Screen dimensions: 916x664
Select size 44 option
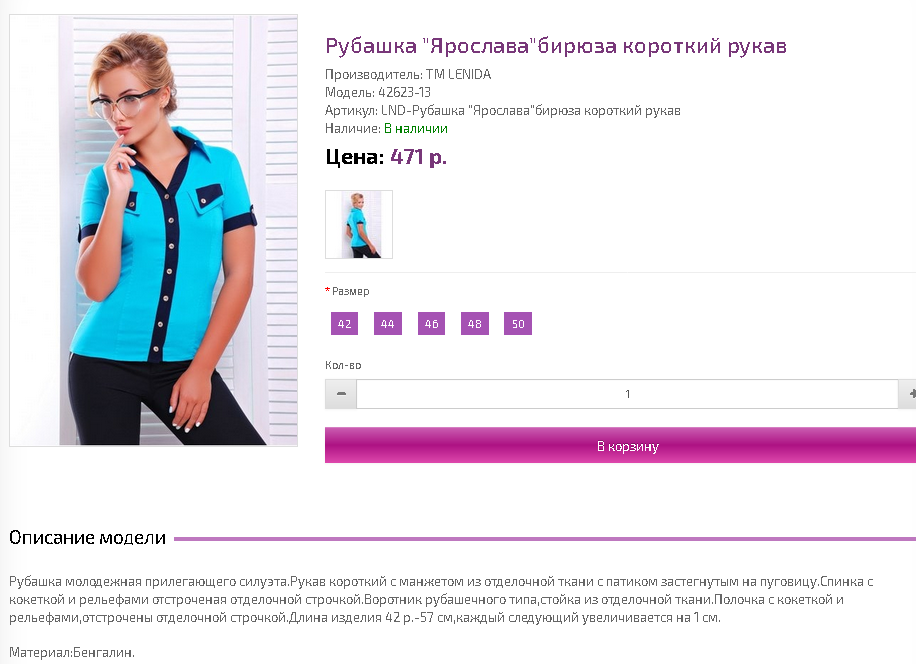(388, 324)
